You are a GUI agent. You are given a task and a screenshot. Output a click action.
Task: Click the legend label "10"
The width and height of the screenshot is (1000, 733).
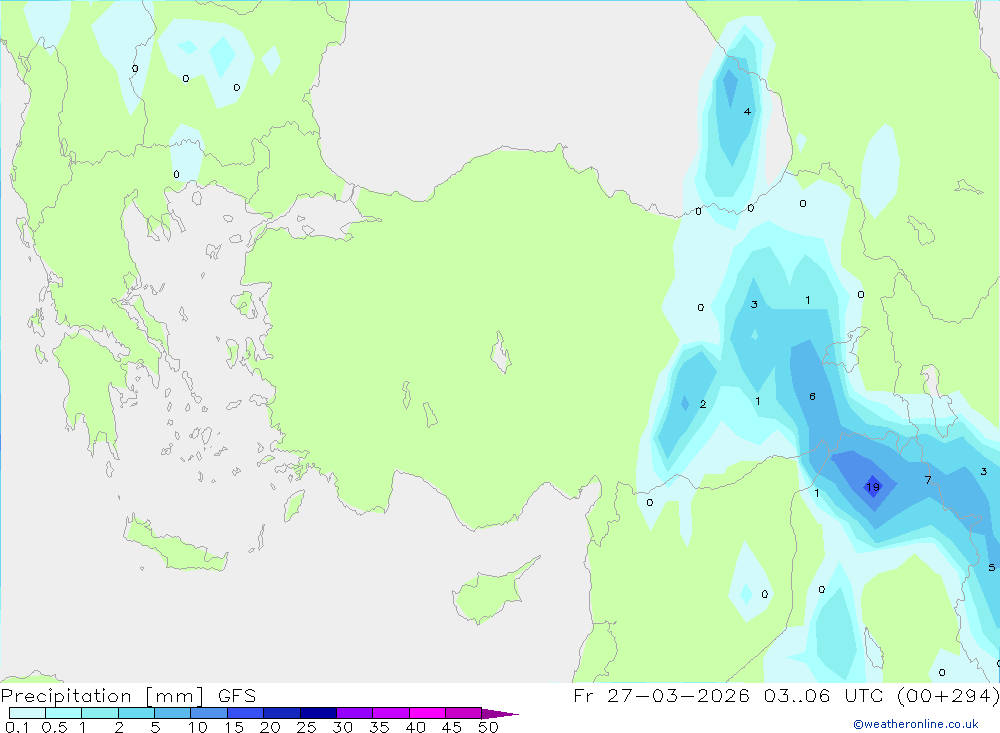(x=198, y=727)
